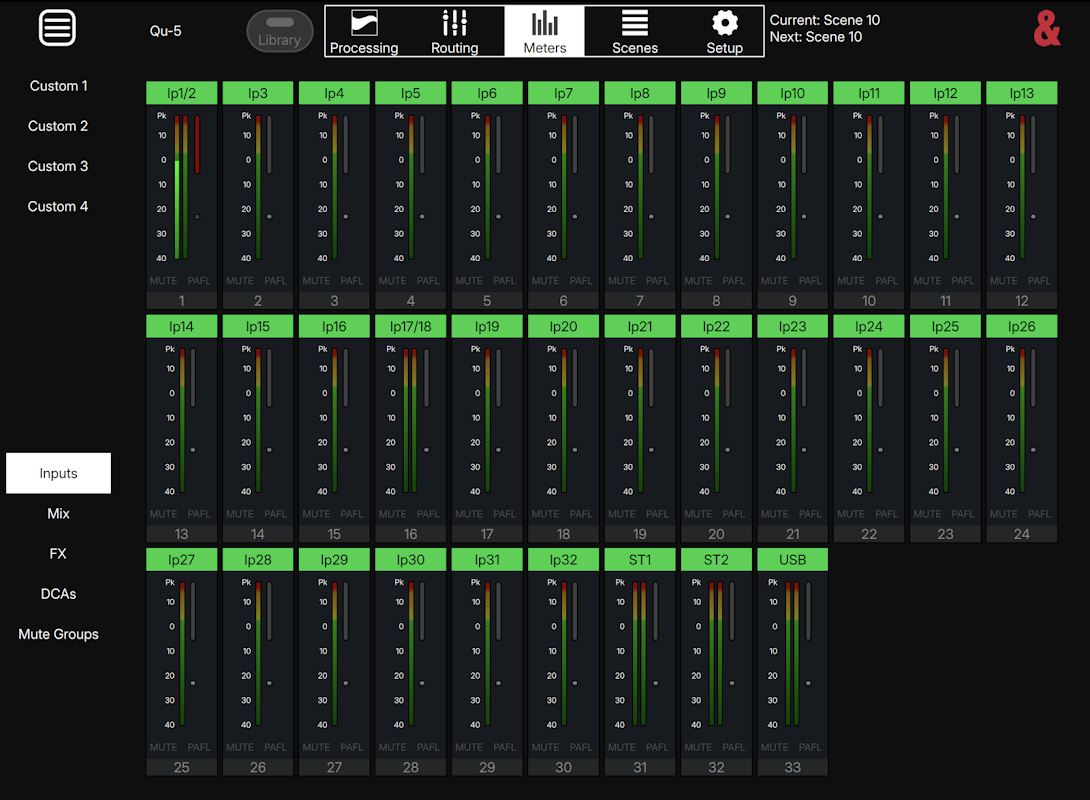The image size is (1090, 800).
Task: Toggle PAFL on channel Ip13
Action: [x=1039, y=281]
